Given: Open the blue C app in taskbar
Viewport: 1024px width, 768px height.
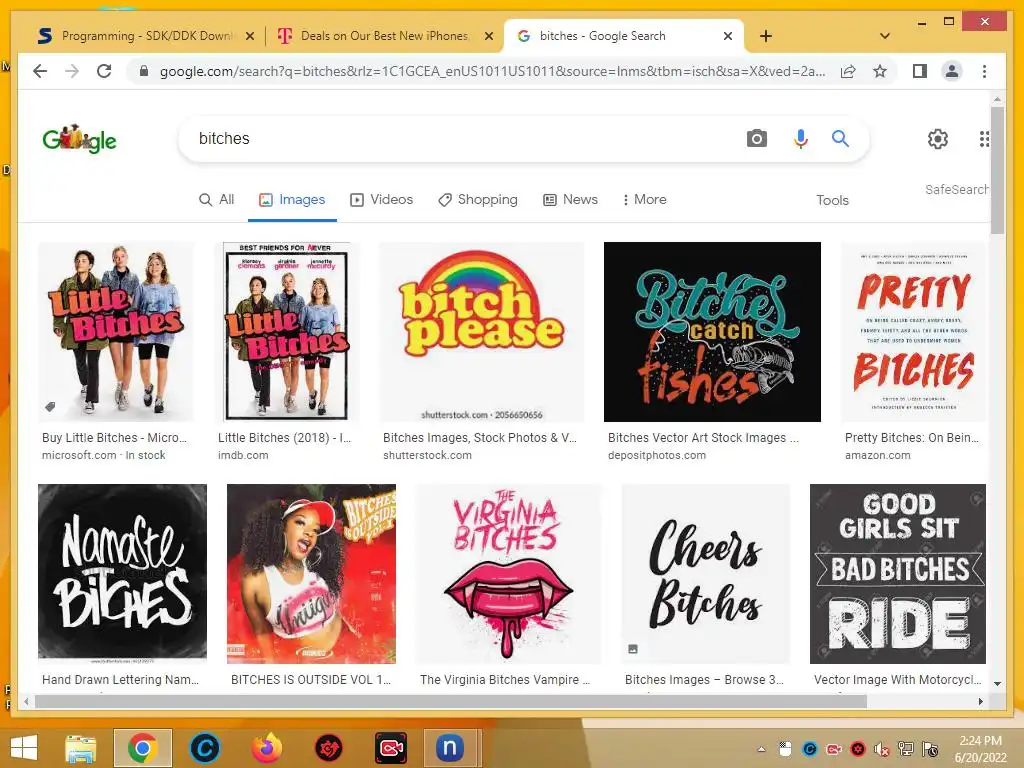Looking at the screenshot, I should point(204,748).
